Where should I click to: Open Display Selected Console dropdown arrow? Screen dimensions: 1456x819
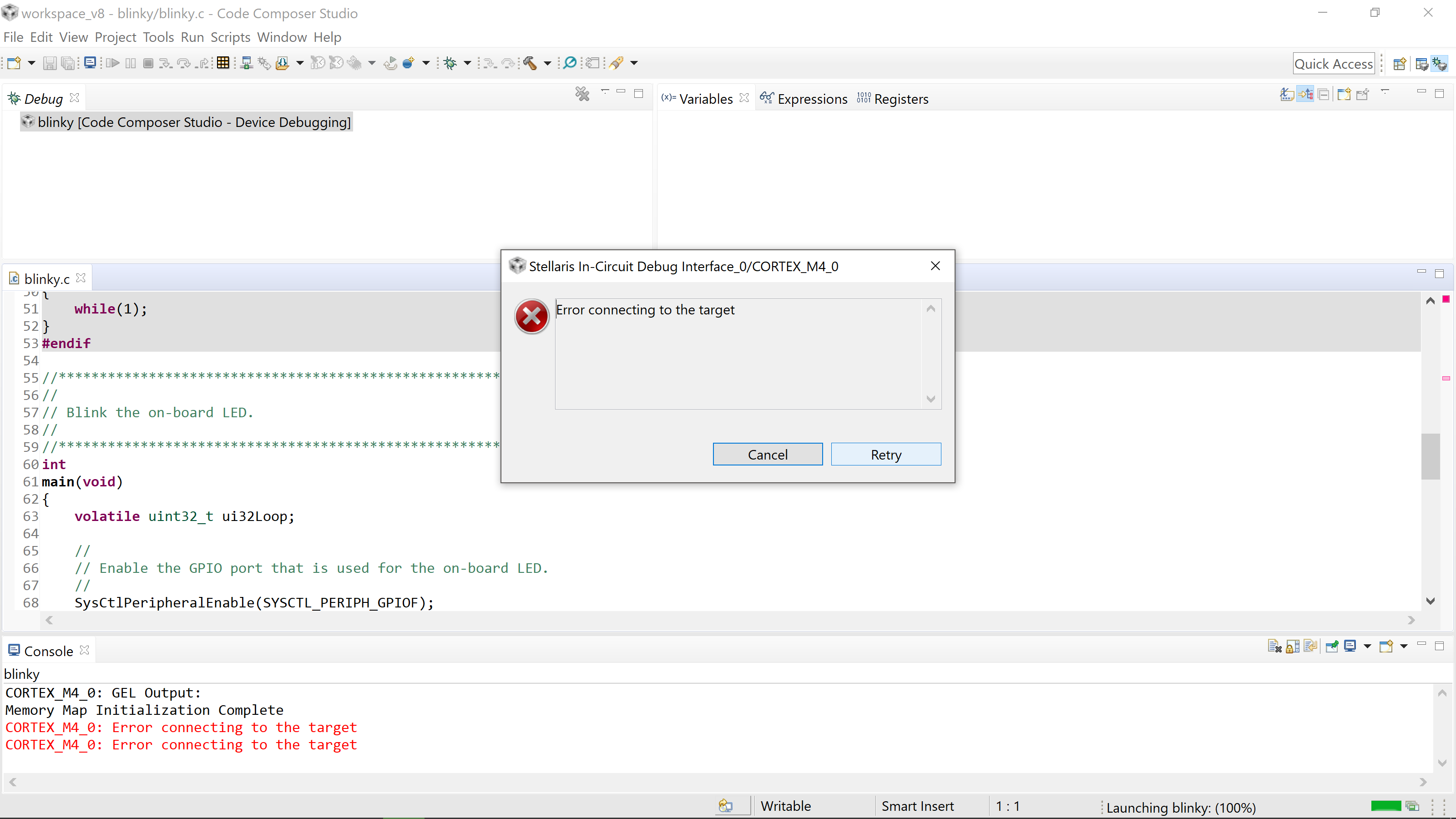tap(1367, 646)
